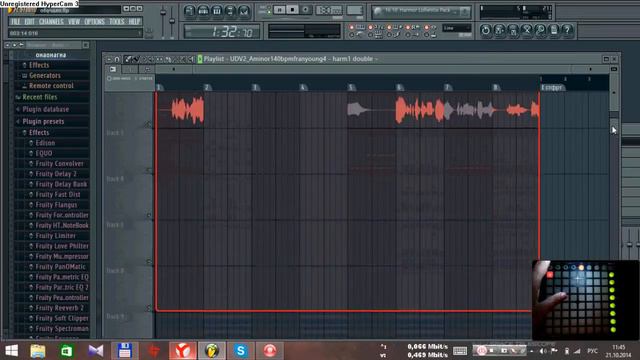
Task: Open the playlist view shortcut icon
Action: 189,11
